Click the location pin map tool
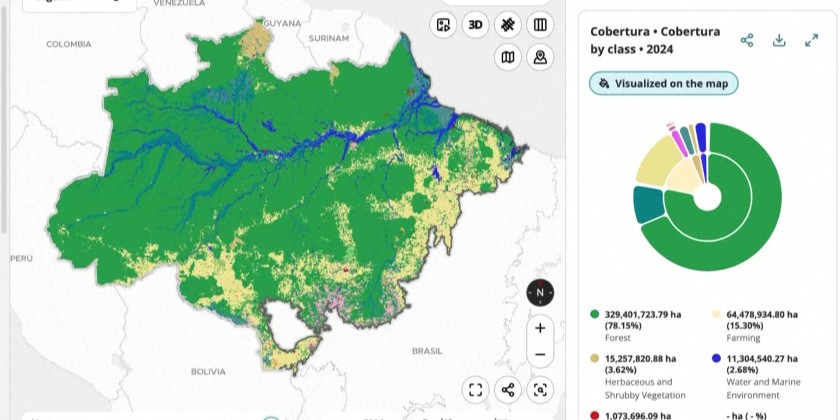 540,57
